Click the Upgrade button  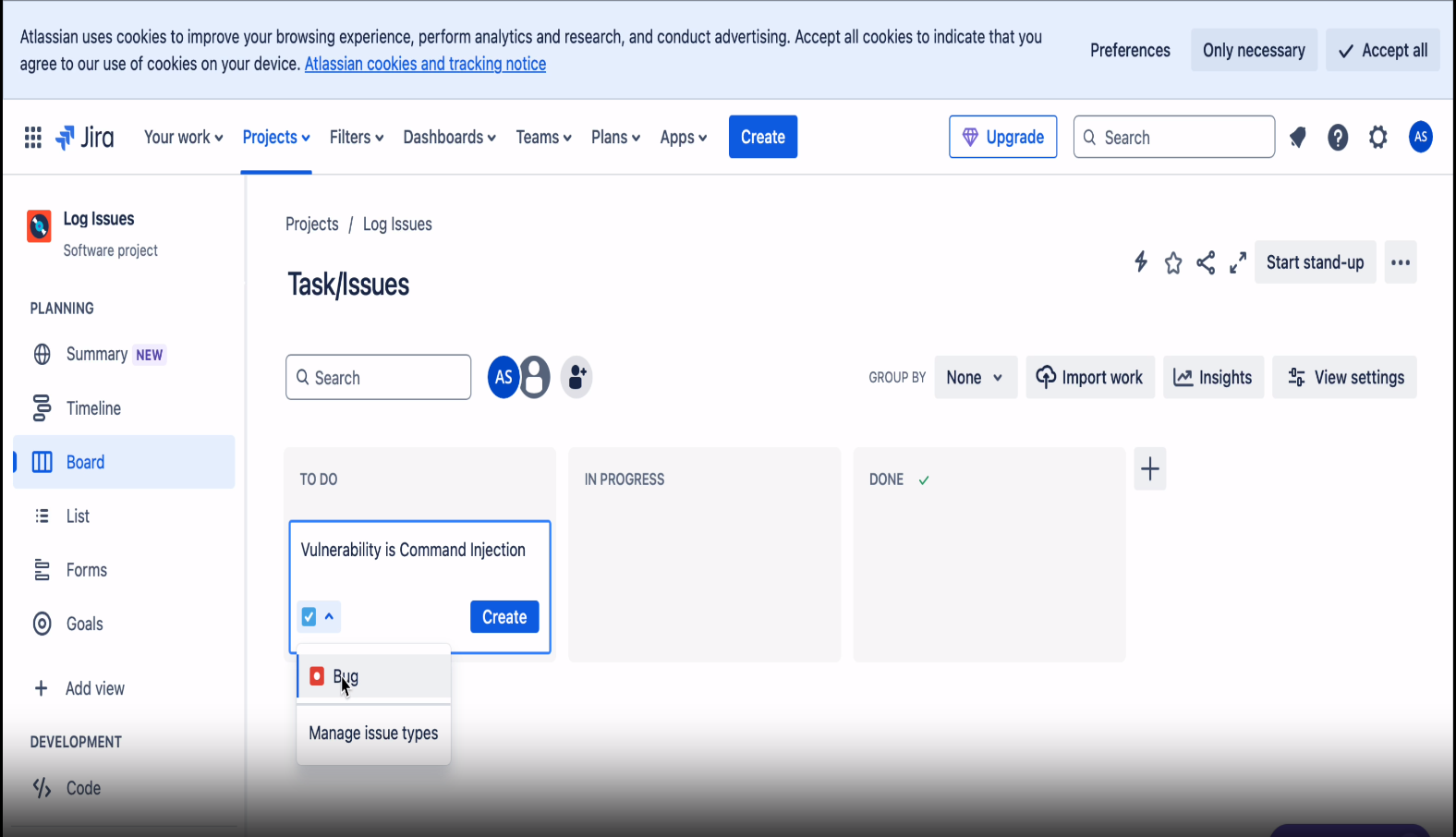pos(1003,137)
